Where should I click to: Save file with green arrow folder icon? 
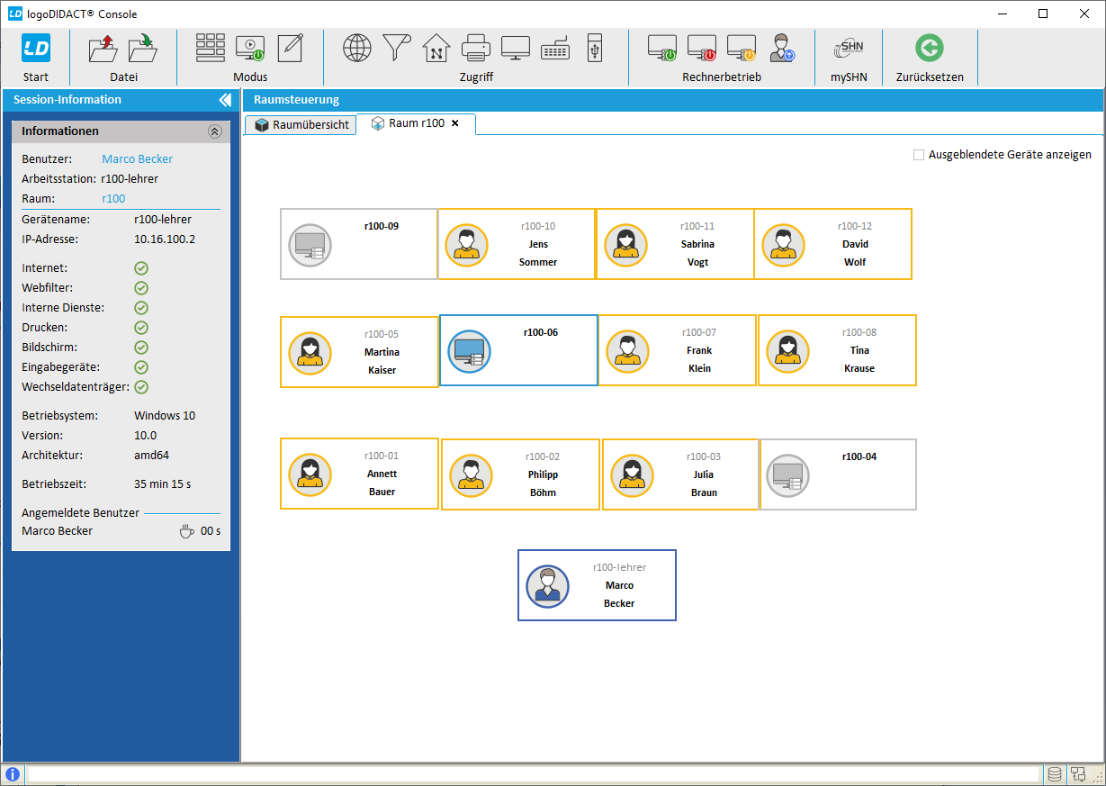143,48
